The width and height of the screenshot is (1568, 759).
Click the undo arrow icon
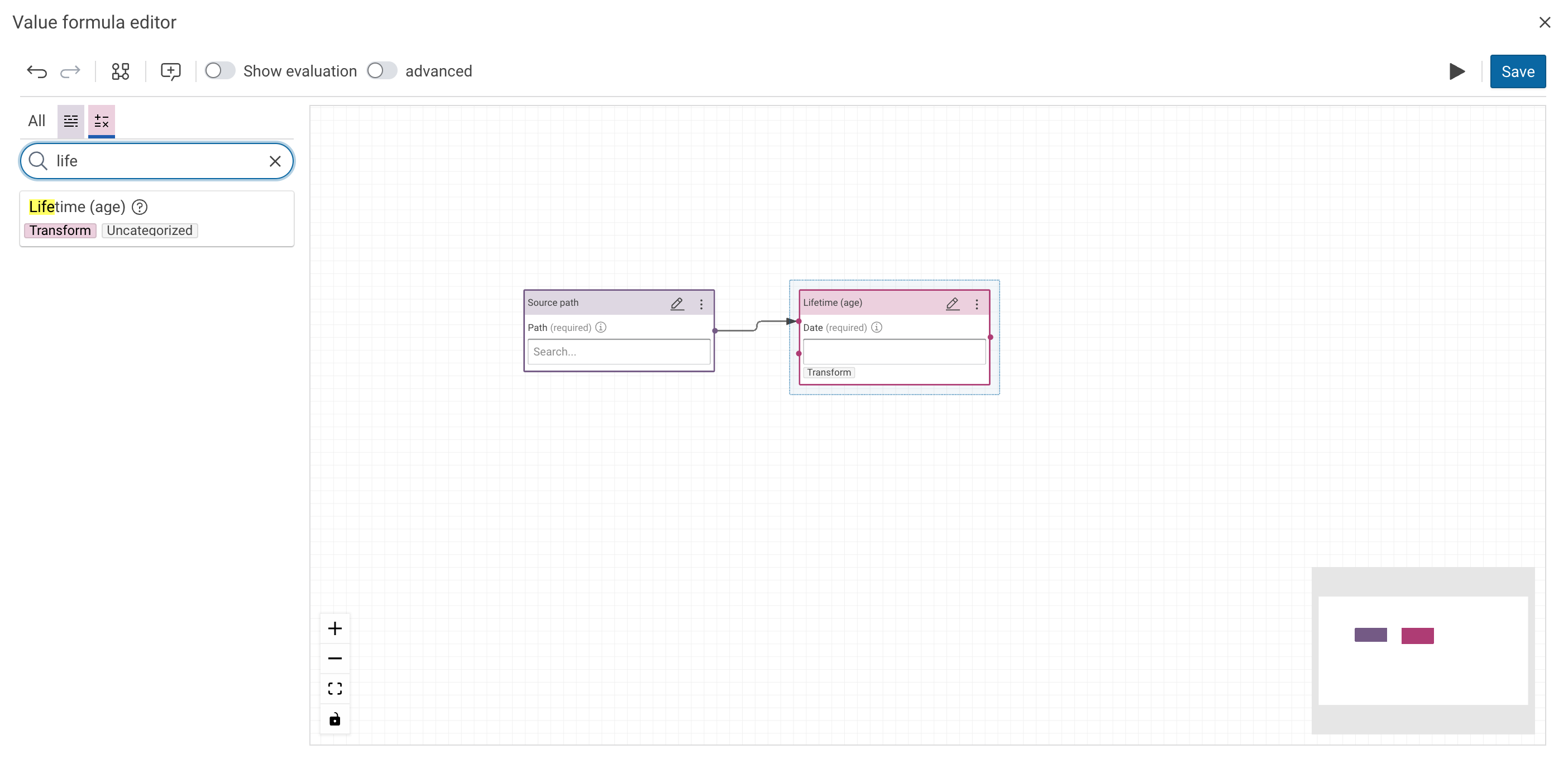click(x=37, y=71)
